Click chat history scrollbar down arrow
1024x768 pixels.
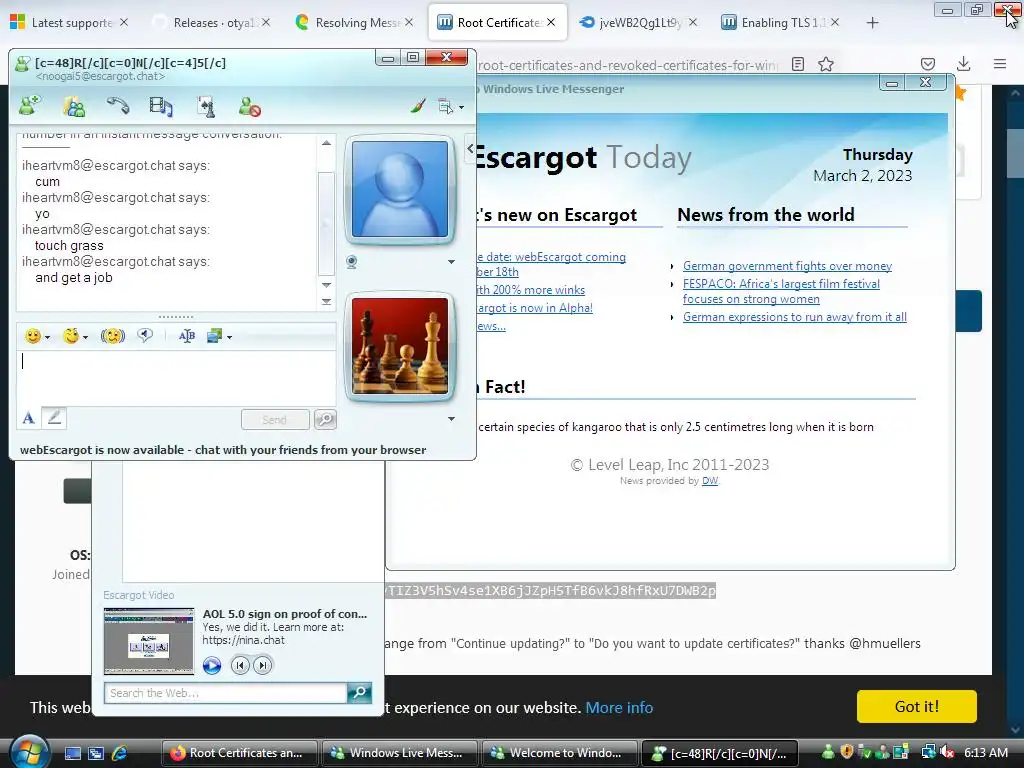pos(326,285)
